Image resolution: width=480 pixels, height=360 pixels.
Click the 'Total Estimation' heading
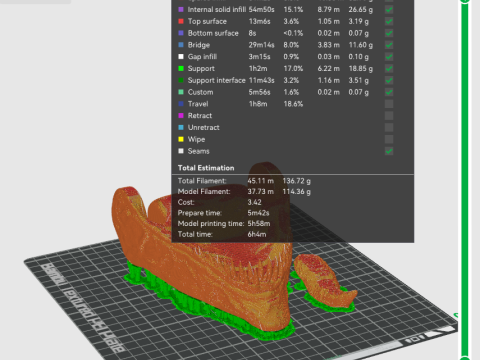(x=206, y=168)
